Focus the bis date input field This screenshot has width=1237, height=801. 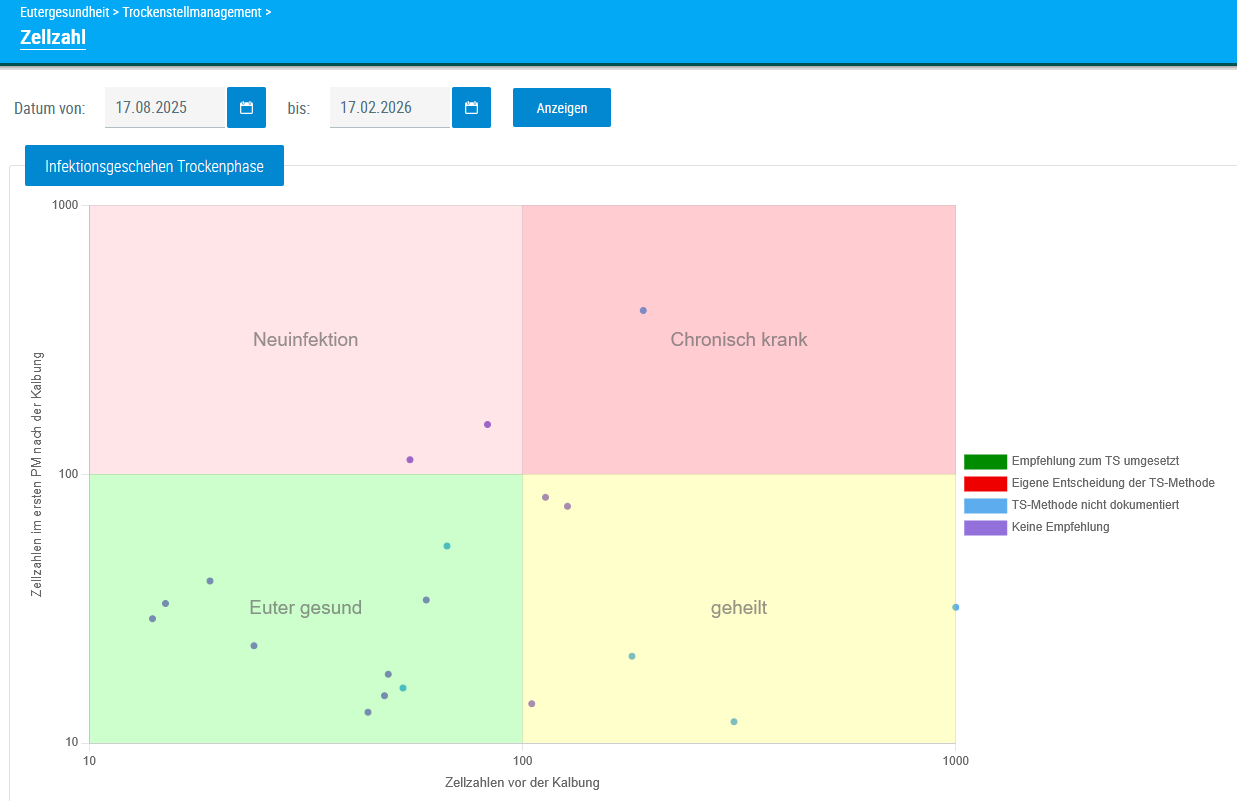[390, 108]
